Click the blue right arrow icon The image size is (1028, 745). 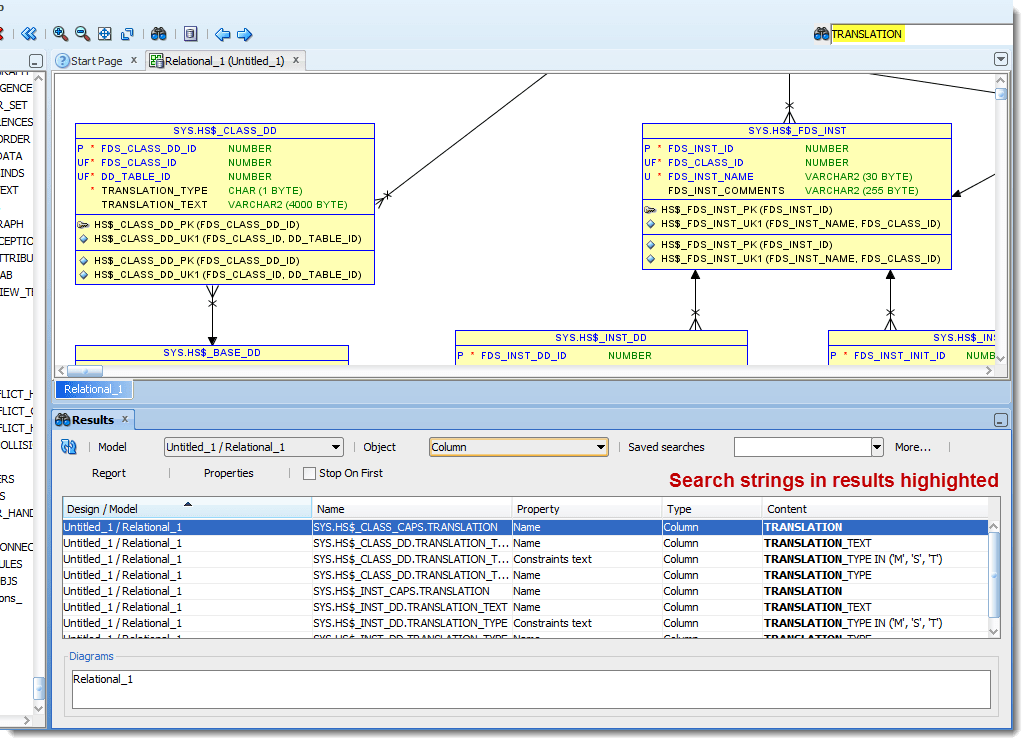pyautogui.click(x=244, y=34)
